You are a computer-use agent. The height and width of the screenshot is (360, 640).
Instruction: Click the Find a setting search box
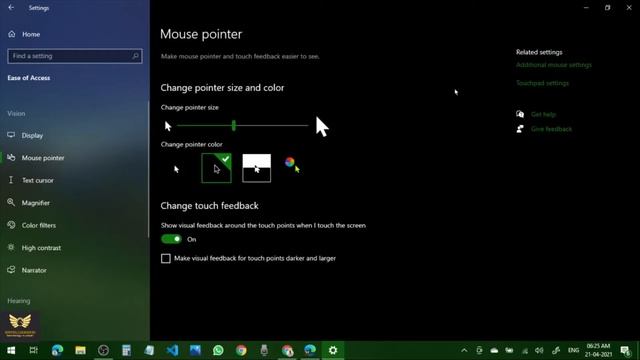[75, 56]
